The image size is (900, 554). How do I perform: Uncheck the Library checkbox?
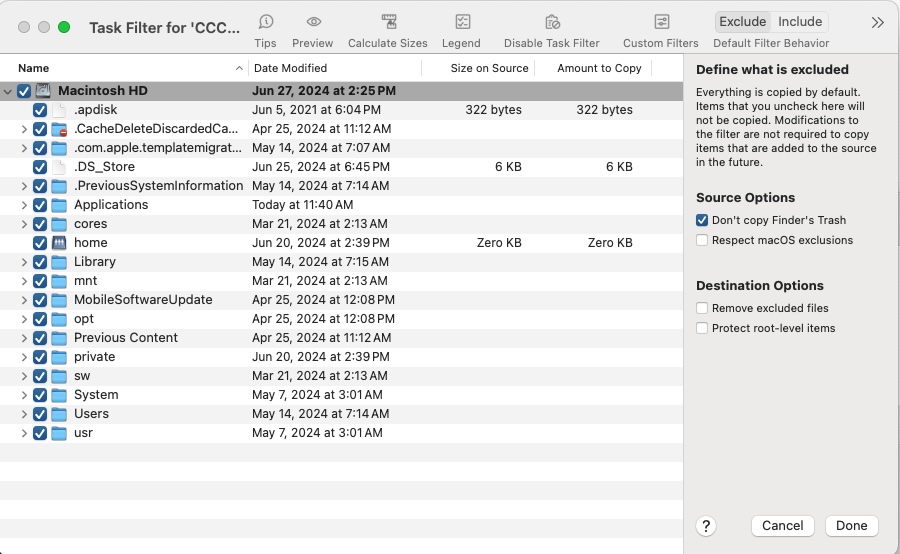pyautogui.click(x=40, y=262)
